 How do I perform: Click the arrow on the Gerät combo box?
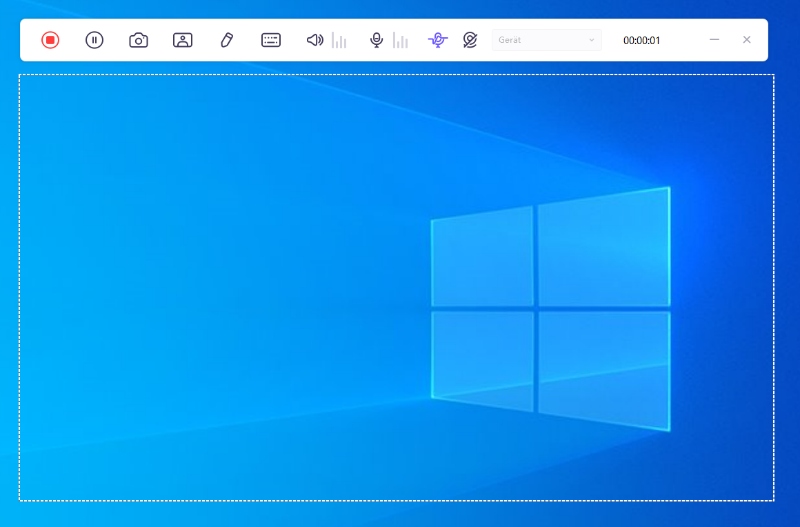592,41
